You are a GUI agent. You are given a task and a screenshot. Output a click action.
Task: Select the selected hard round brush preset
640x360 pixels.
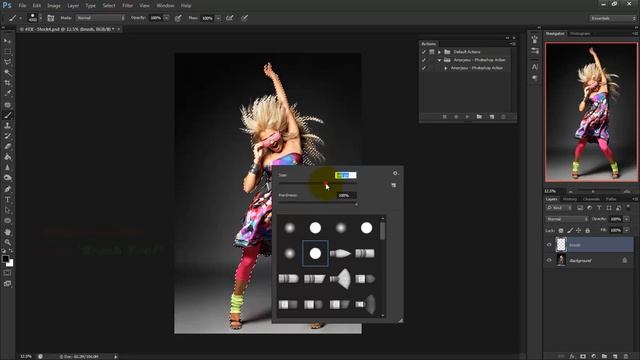coord(315,253)
